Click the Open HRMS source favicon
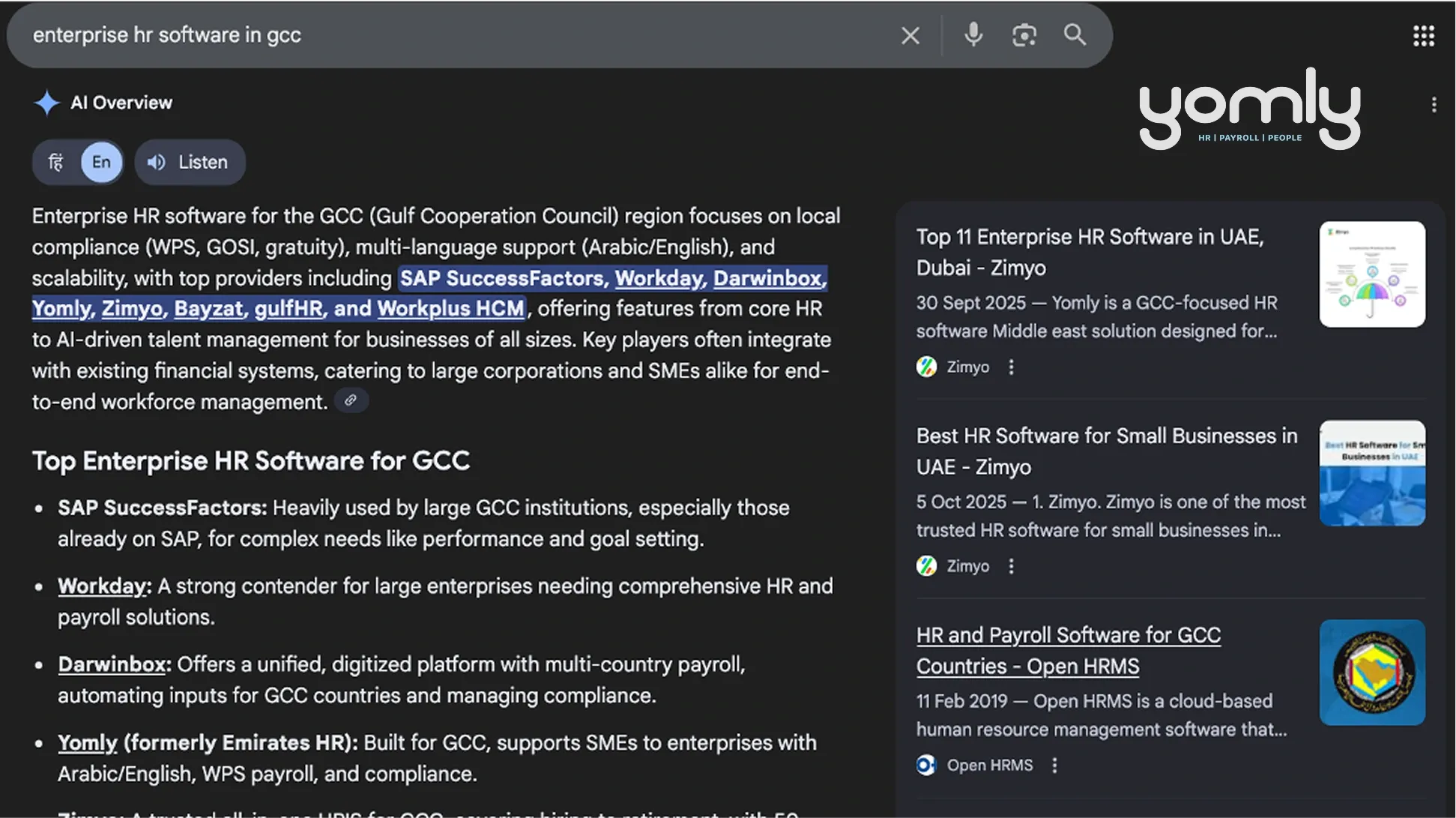Viewport: 1456px width, 818px height. [927, 765]
